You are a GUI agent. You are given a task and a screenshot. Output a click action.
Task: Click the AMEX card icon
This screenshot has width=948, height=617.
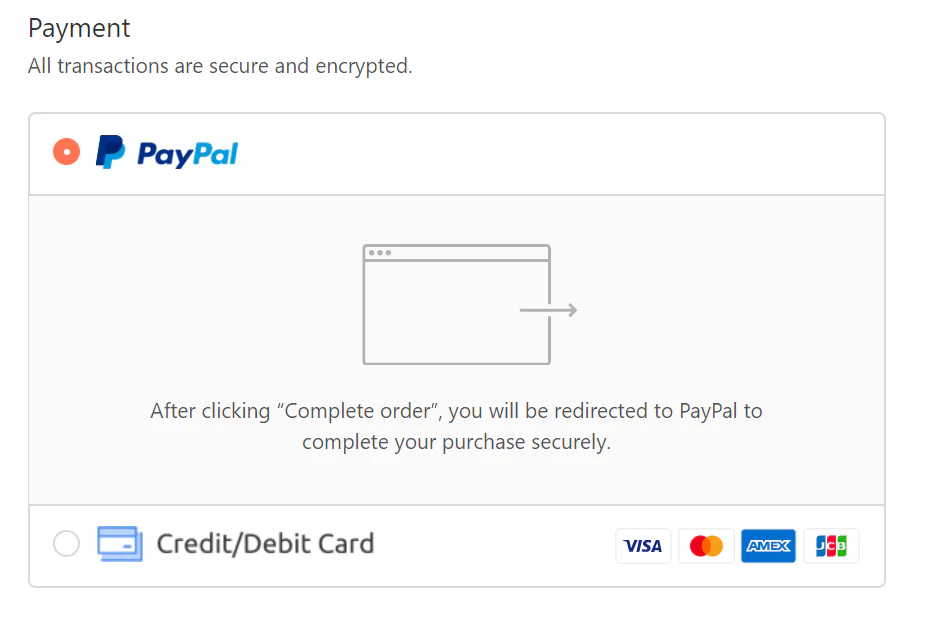click(x=768, y=546)
